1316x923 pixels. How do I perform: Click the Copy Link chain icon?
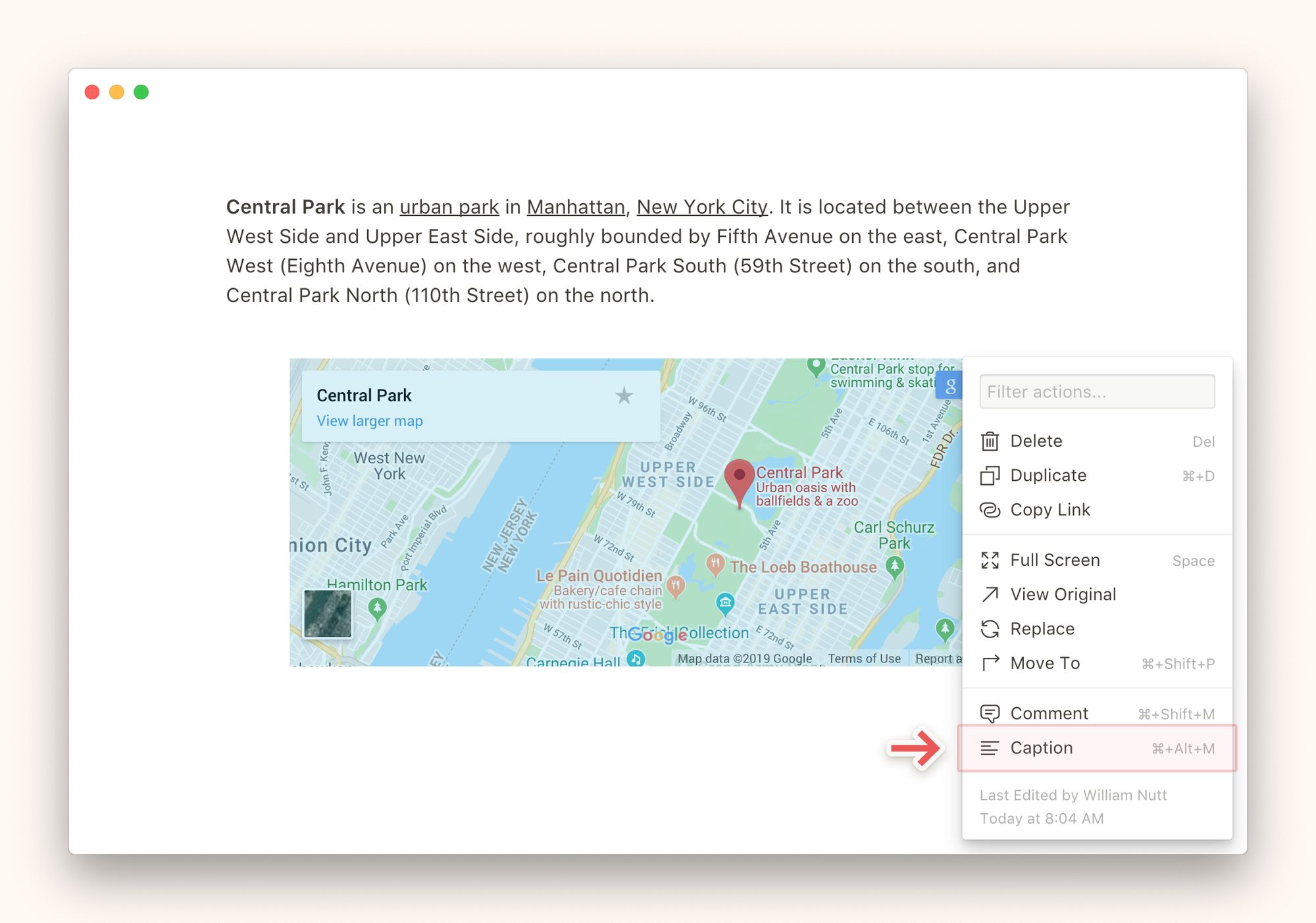[990, 510]
